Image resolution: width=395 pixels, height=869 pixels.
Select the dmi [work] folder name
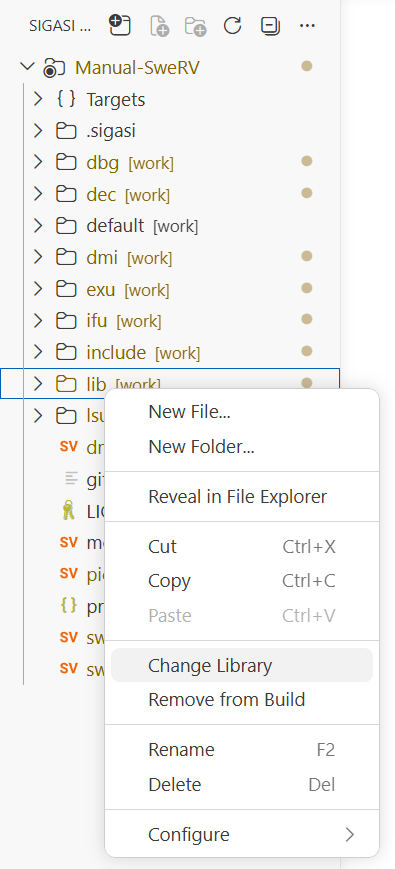[129, 258]
